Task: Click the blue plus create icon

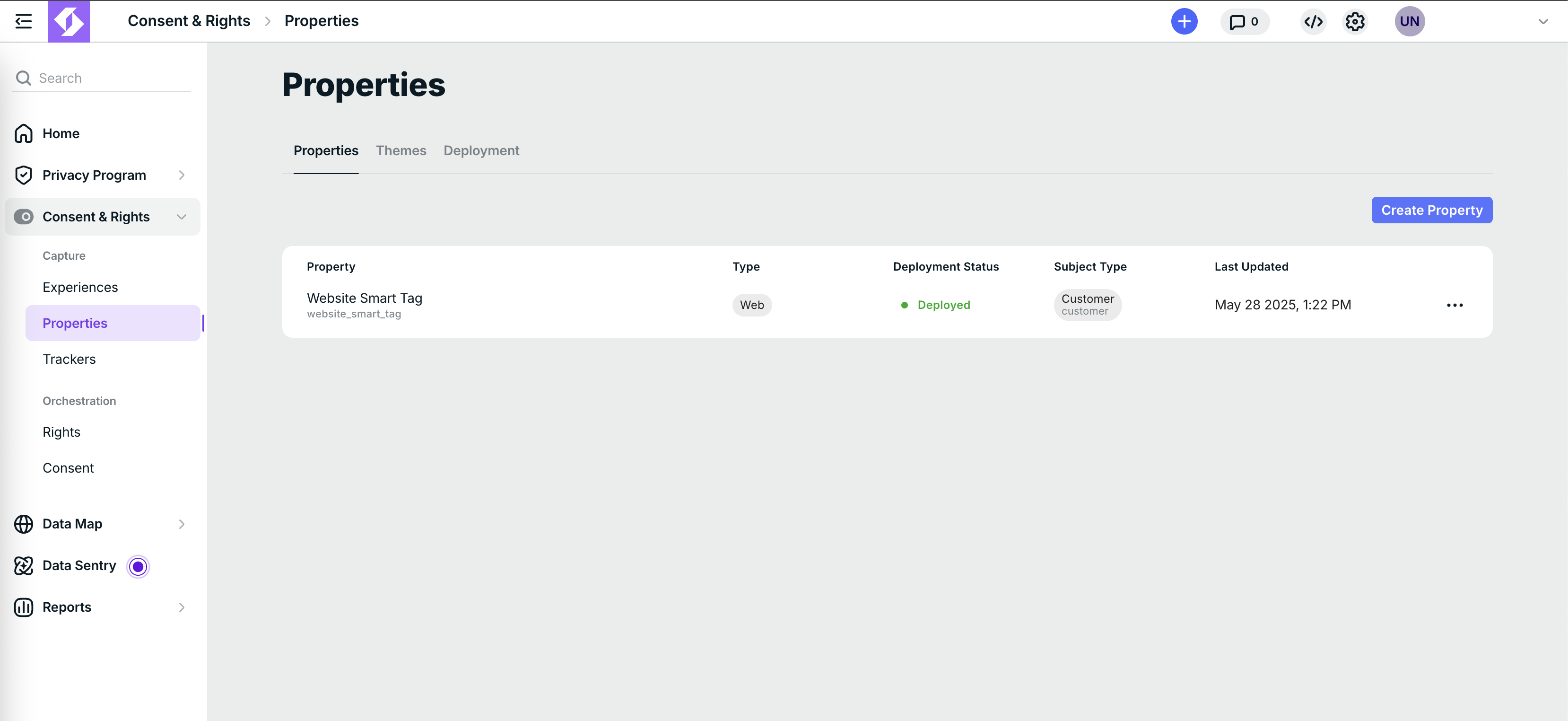Action: click(x=1184, y=21)
